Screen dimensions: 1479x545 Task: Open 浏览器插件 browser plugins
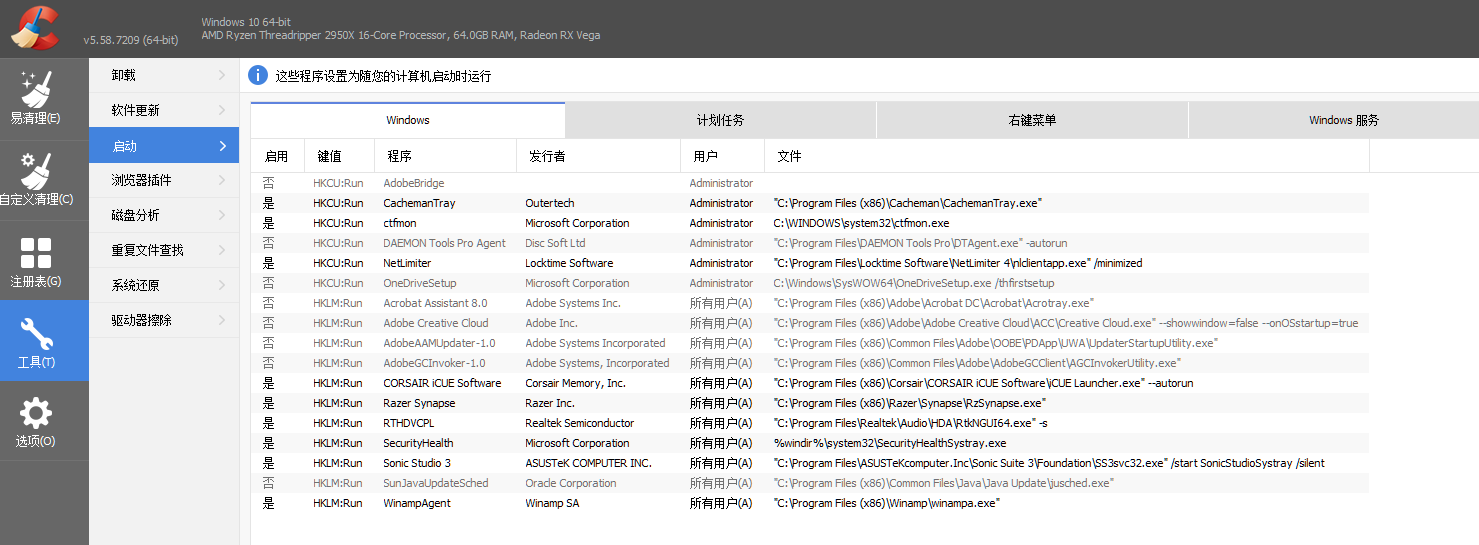[164, 180]
